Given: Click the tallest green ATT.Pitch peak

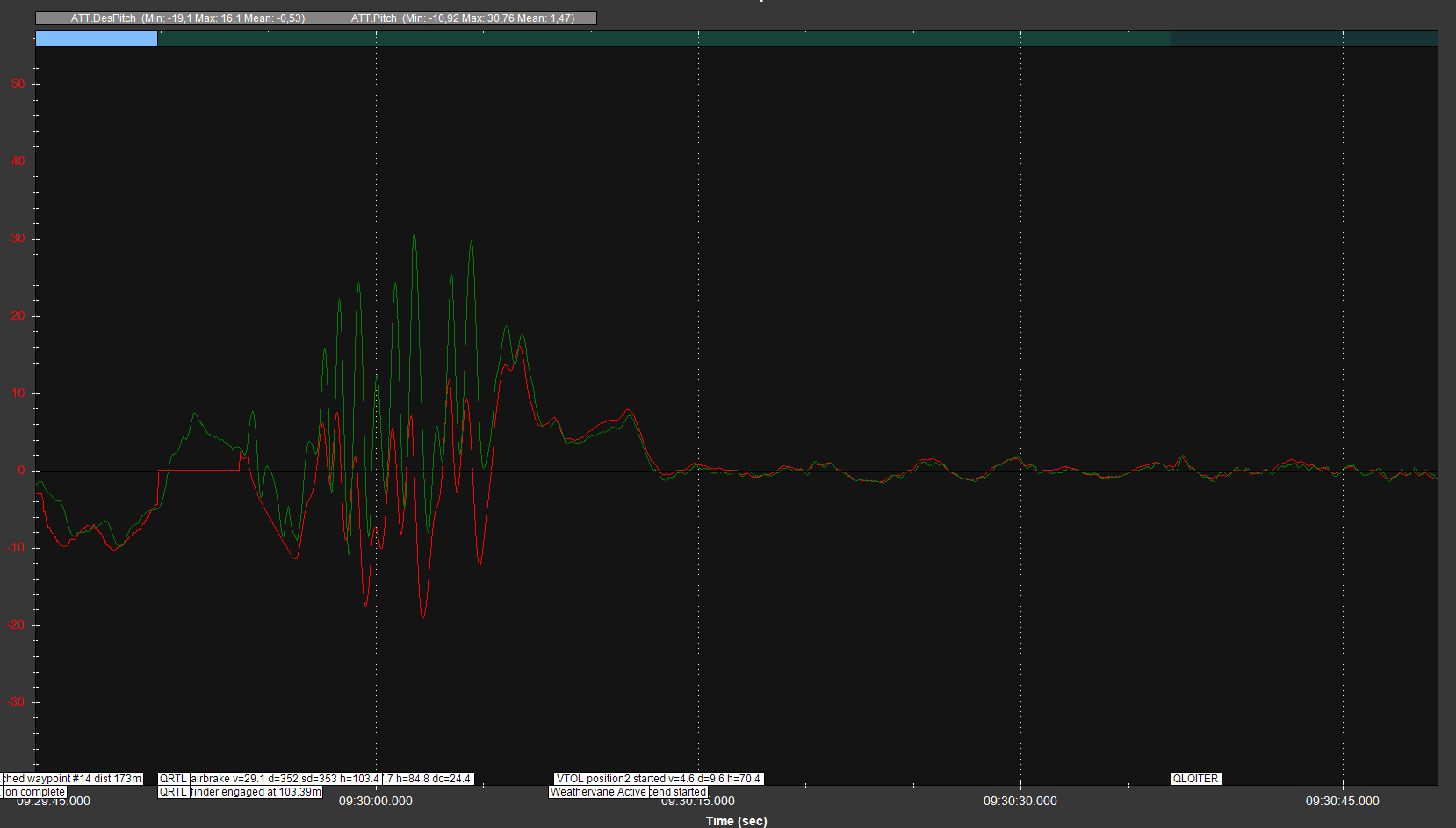Looking at the screenshot, I should click(x=414, y=234).
